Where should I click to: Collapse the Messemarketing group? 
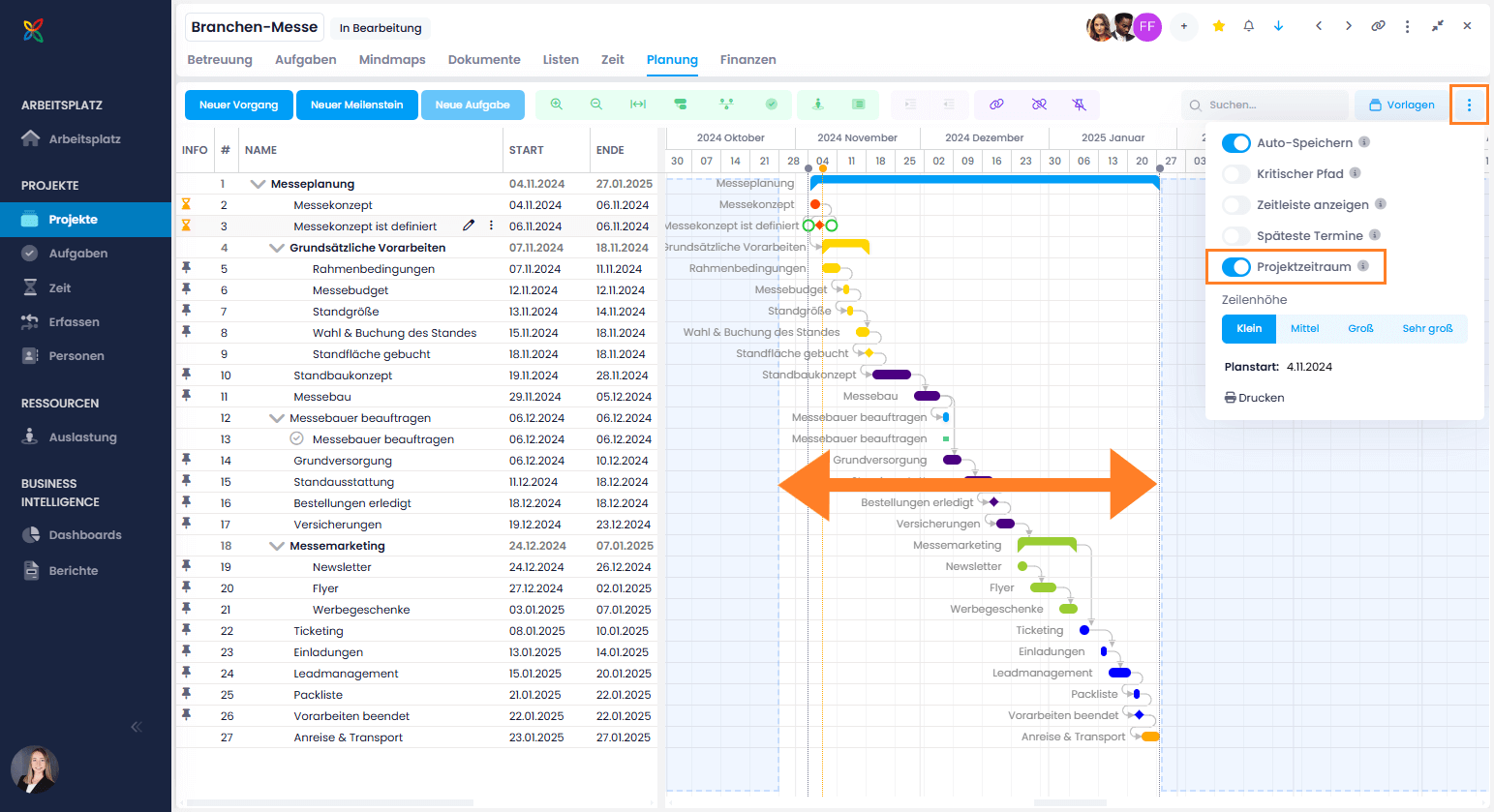[277, 546]
